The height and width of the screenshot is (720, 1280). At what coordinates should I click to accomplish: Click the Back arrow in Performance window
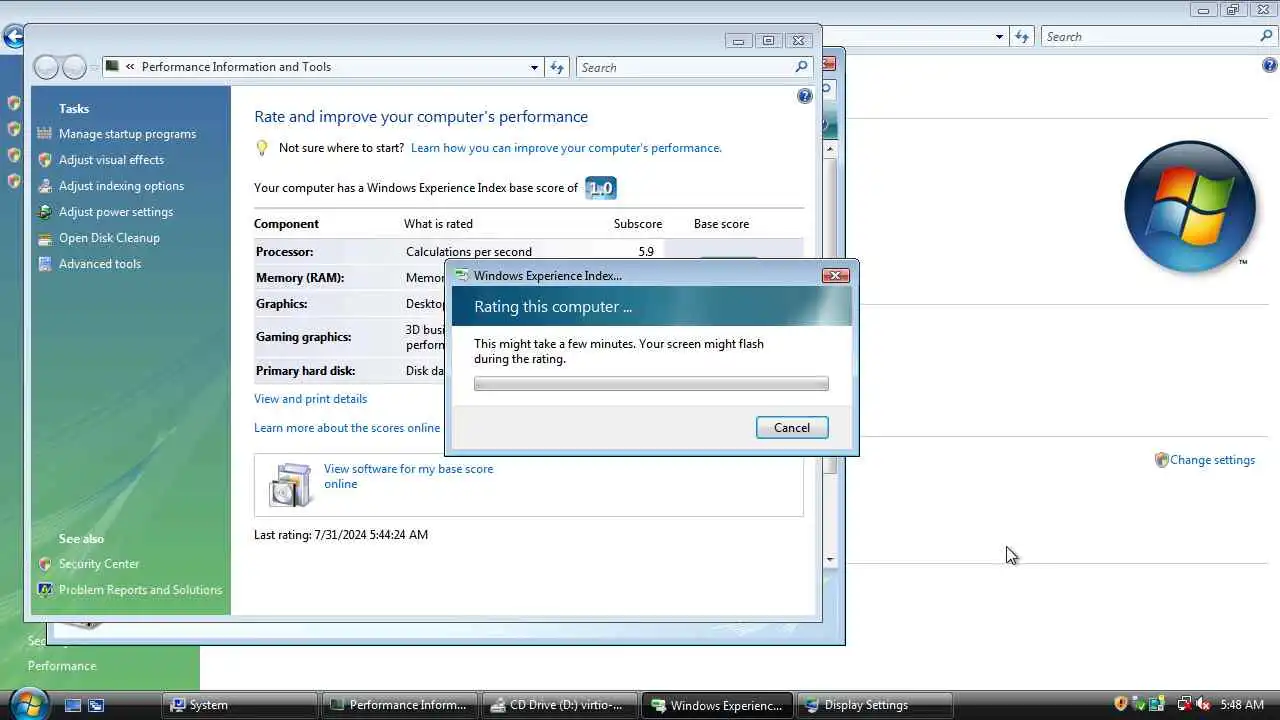click(46, 67)
